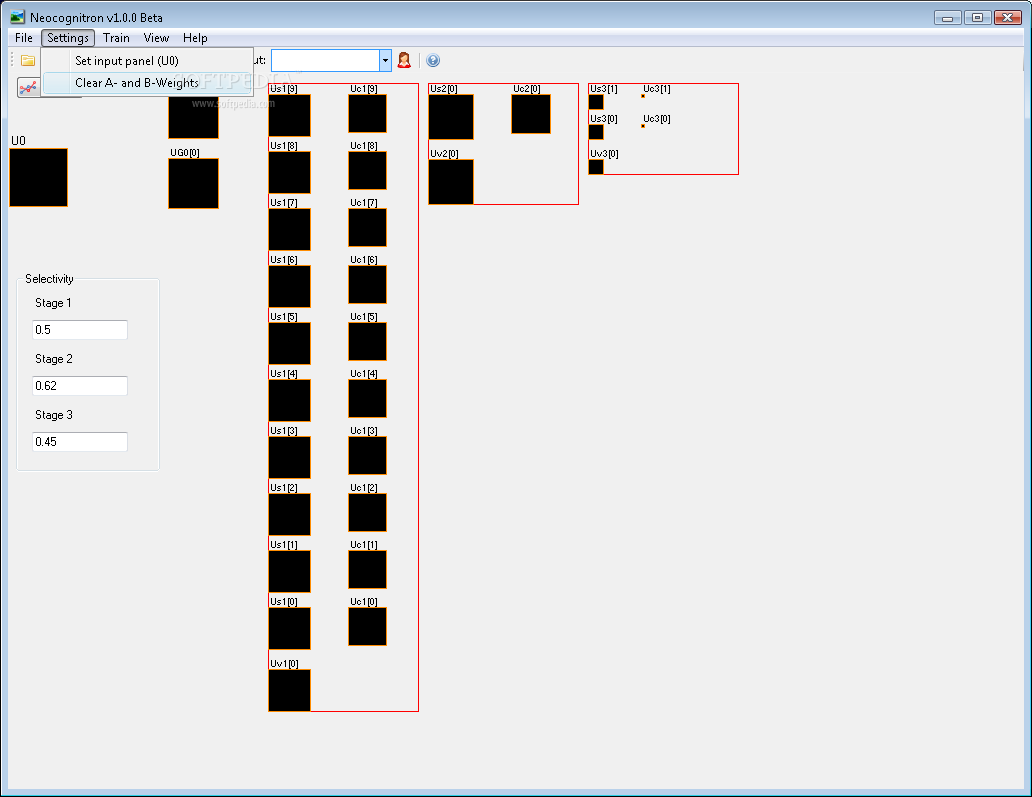Select the Uc1[2] plane

pyautogui.click(x=367, y=512)
